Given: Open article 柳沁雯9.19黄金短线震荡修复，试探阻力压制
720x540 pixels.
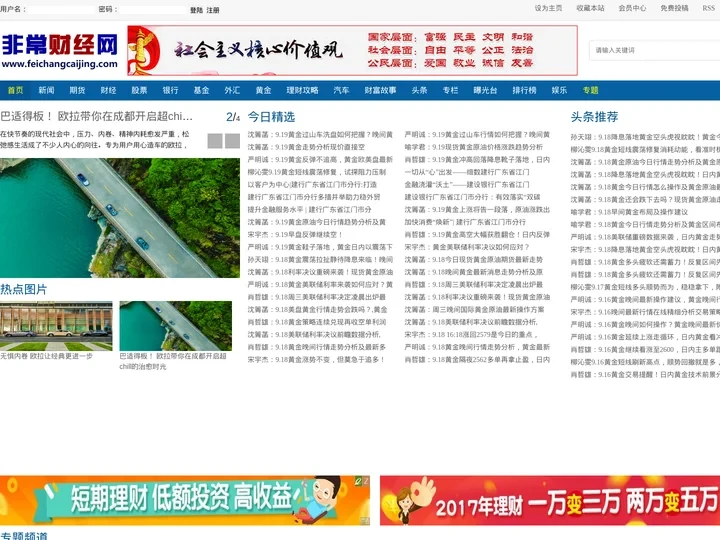Looking at the screenshot, I should (x=317, y=172).
